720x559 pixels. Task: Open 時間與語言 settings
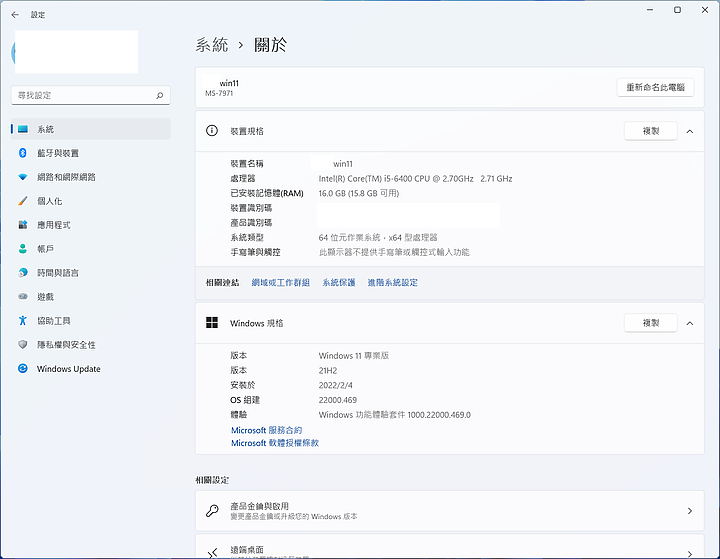click(91, 272)
